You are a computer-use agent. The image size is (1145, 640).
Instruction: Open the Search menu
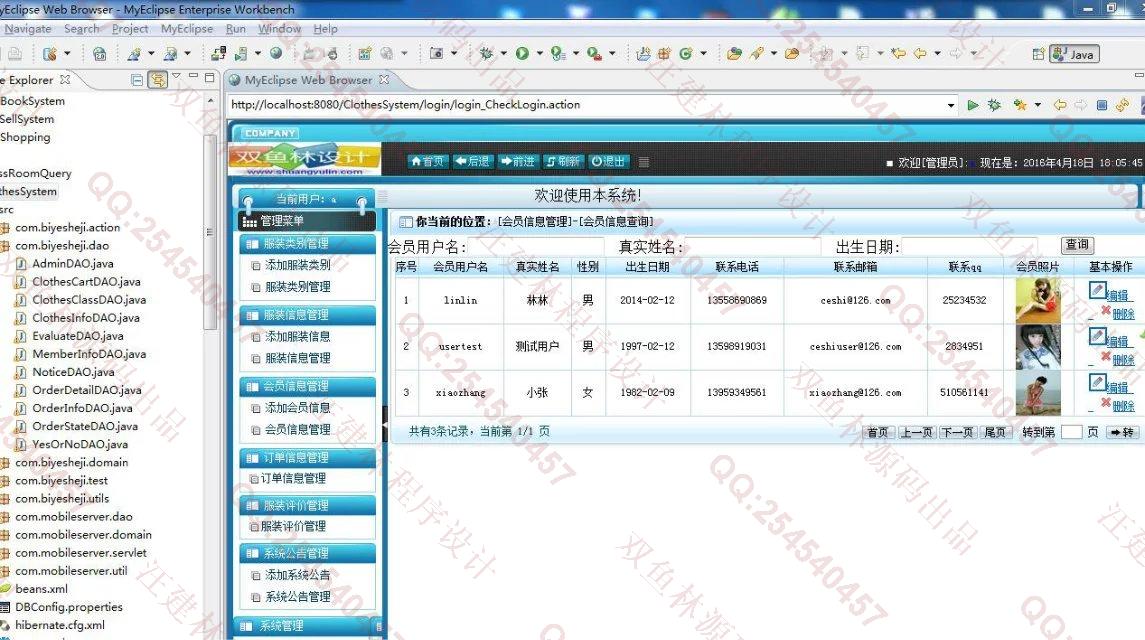81,28
